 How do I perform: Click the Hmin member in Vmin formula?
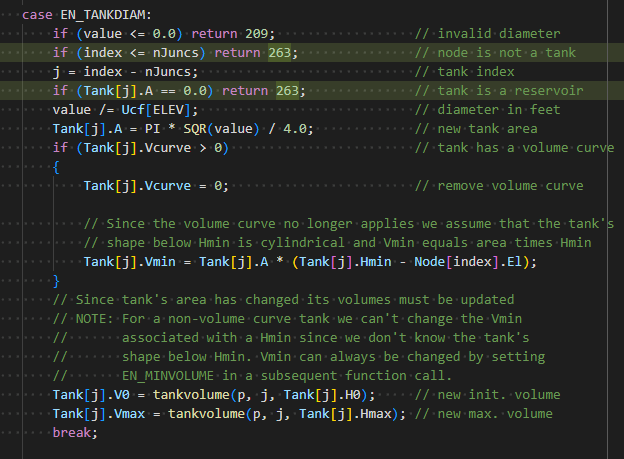coord(372,262)
